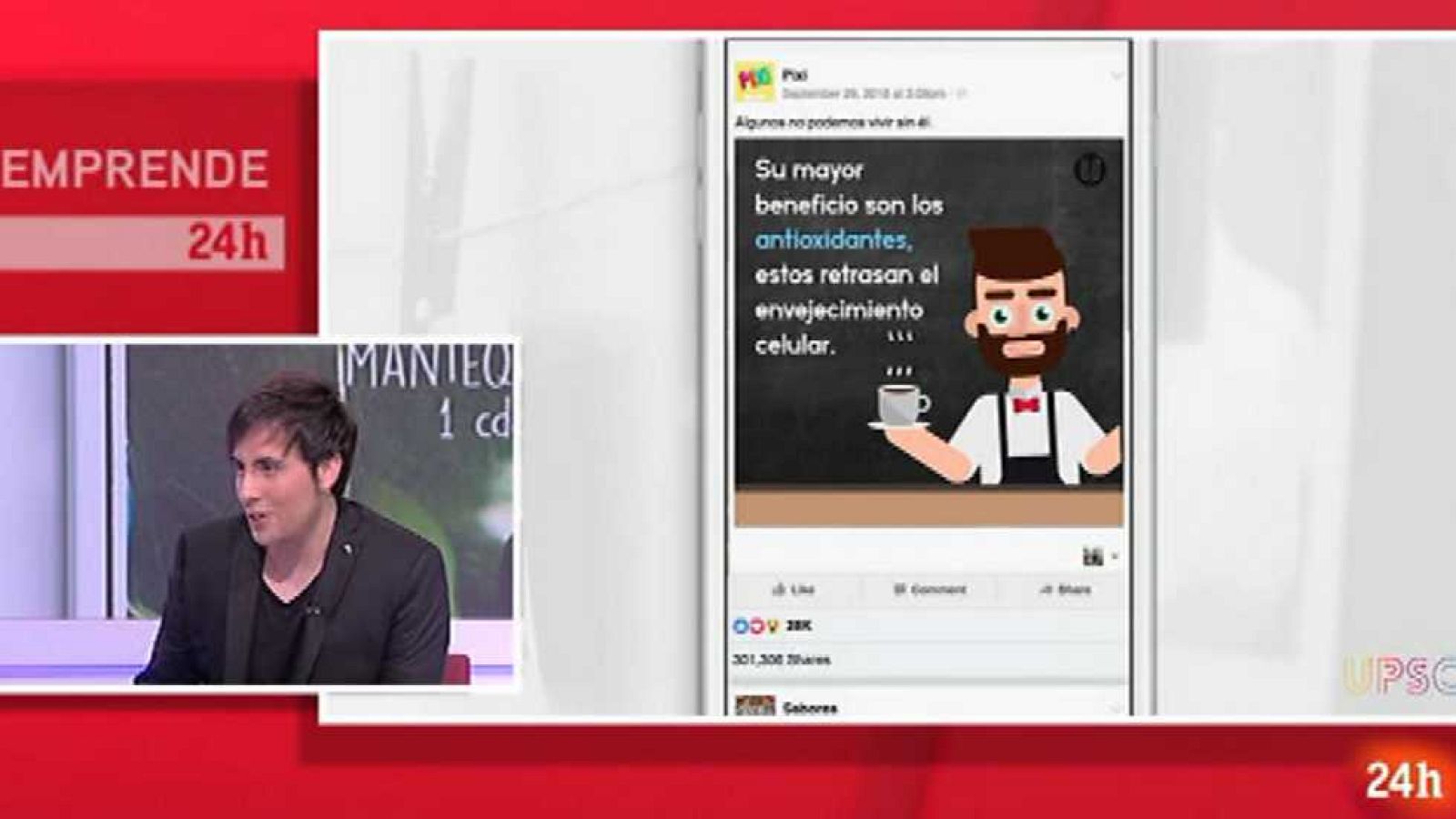The width and height of the screenshot is (1456, 819).
Task: Expand the dropdown beside the tag icon
Action: pos(1116,554)
